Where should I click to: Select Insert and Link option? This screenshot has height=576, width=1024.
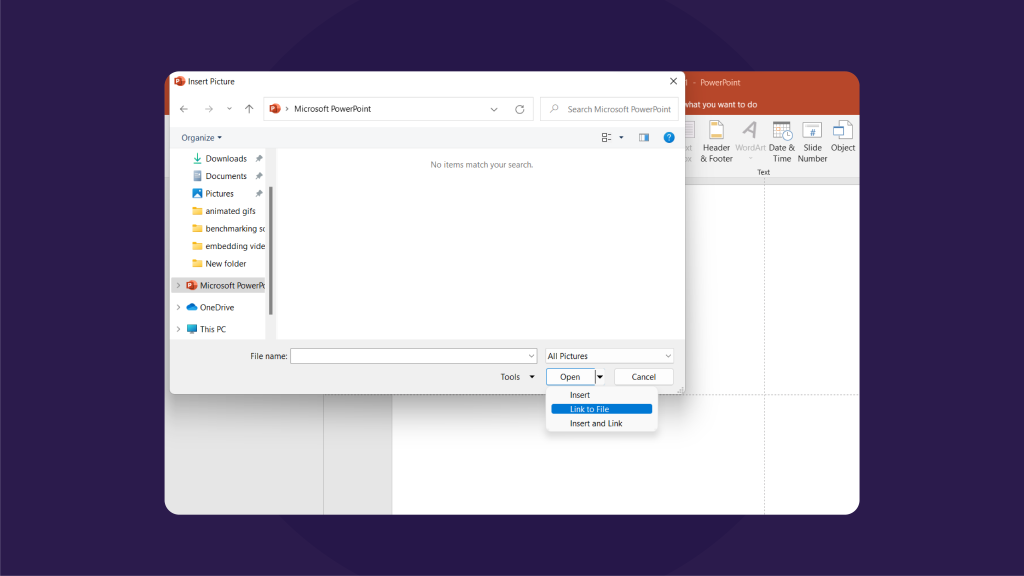tap(595, 423)
